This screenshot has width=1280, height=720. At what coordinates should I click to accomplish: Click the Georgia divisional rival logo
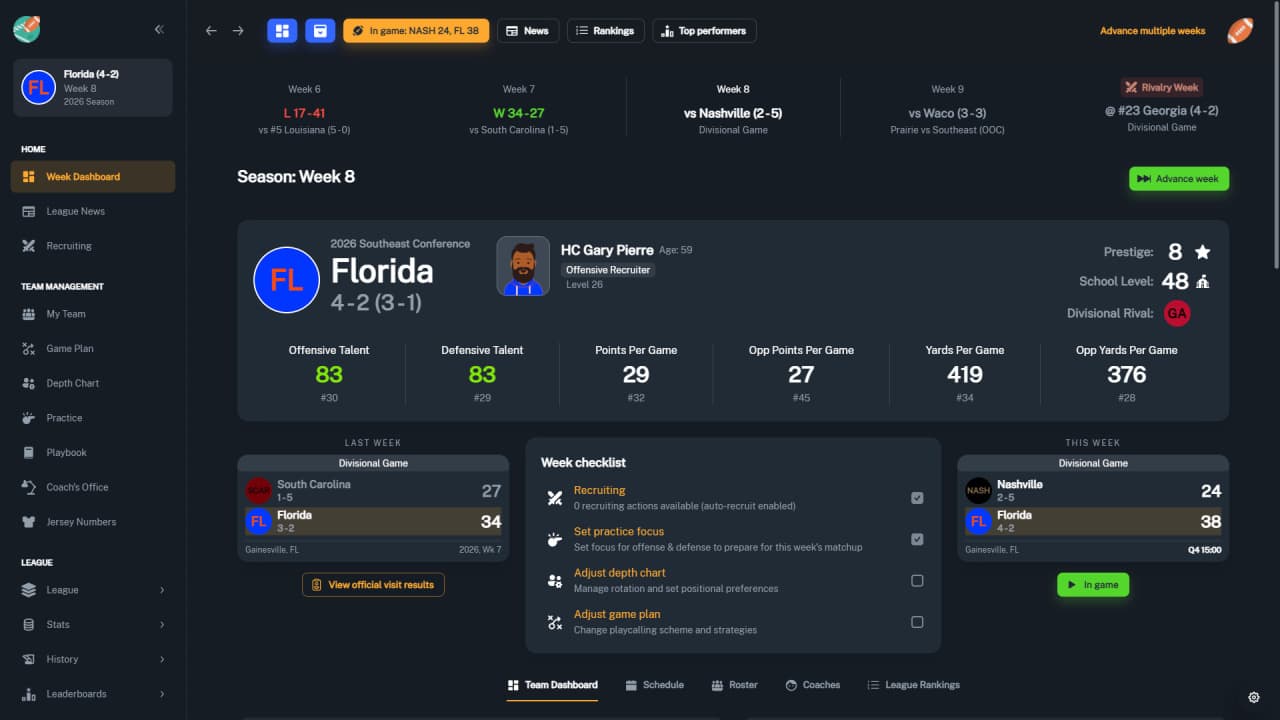click(x=1177, y=313)
